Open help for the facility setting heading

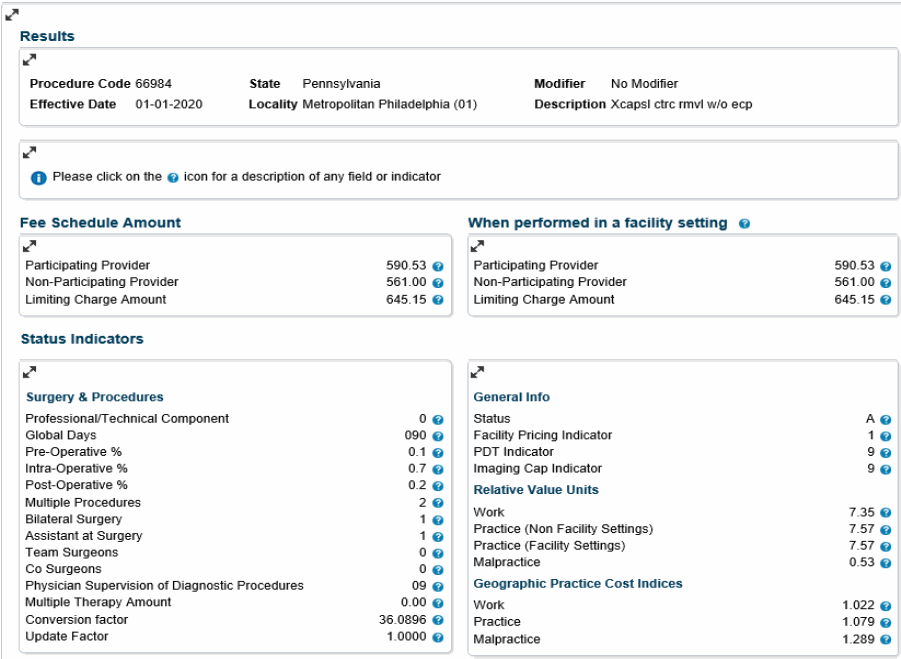[x=744, y=224]
